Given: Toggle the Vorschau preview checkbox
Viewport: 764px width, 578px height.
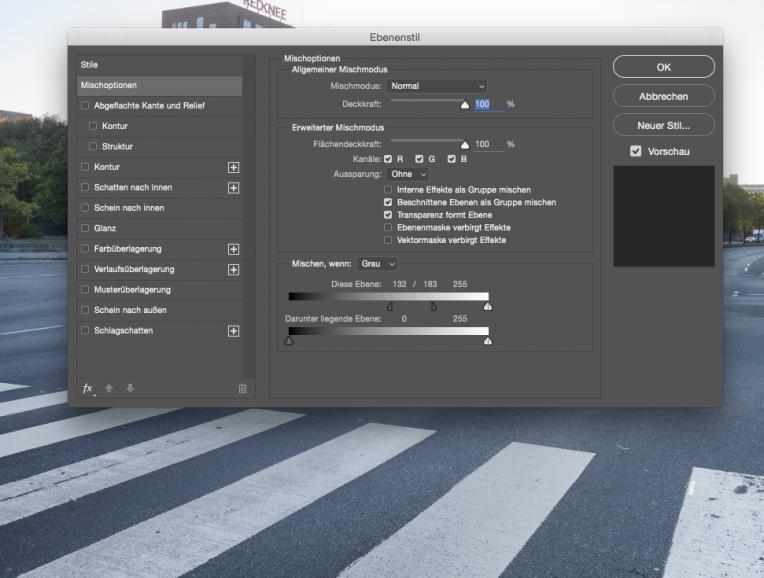Looking at the screenshot, I should point(635,151).
